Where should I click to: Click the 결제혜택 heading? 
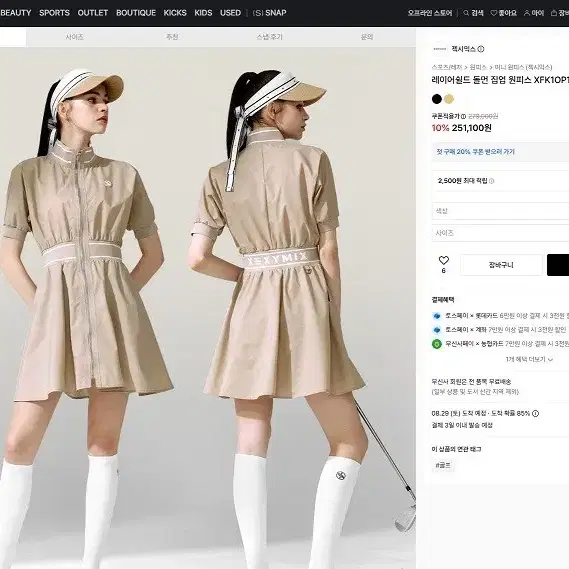click(x=443, y=300)
